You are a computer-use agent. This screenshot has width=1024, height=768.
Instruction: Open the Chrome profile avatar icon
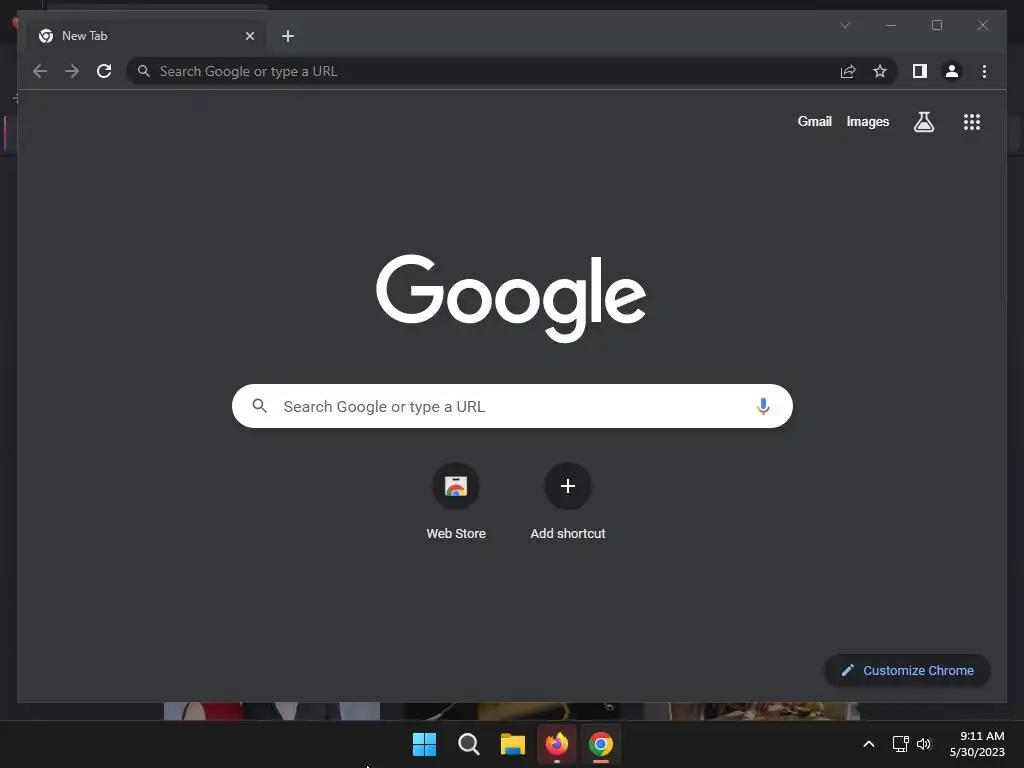pyautogui.click(x=952, y=71)
